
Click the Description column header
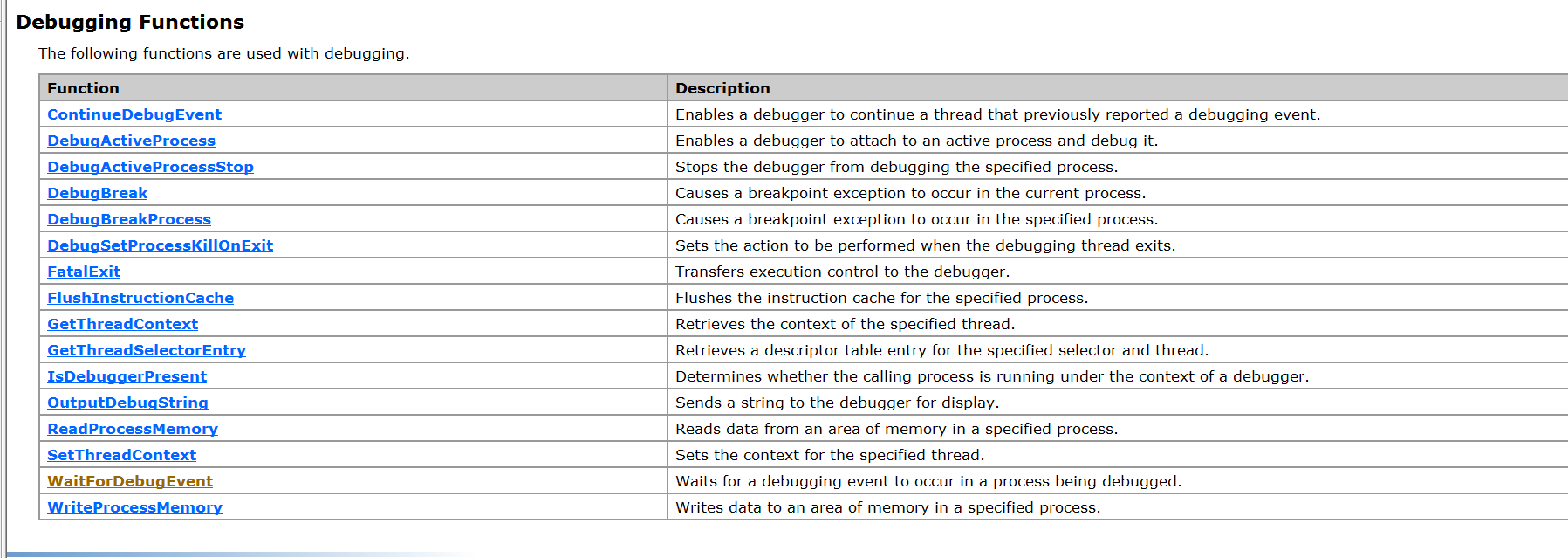tap(722, 88)
